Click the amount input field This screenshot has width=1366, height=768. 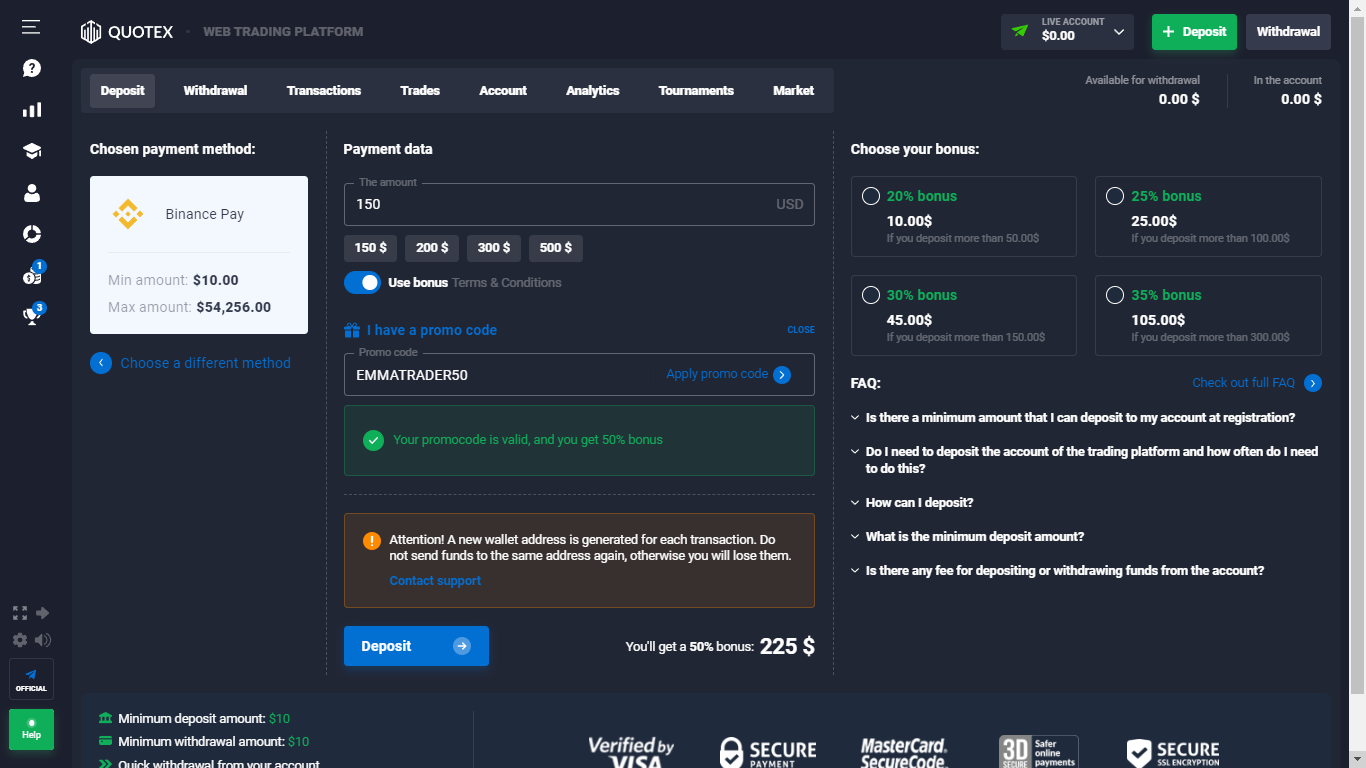tap(579, 204)
